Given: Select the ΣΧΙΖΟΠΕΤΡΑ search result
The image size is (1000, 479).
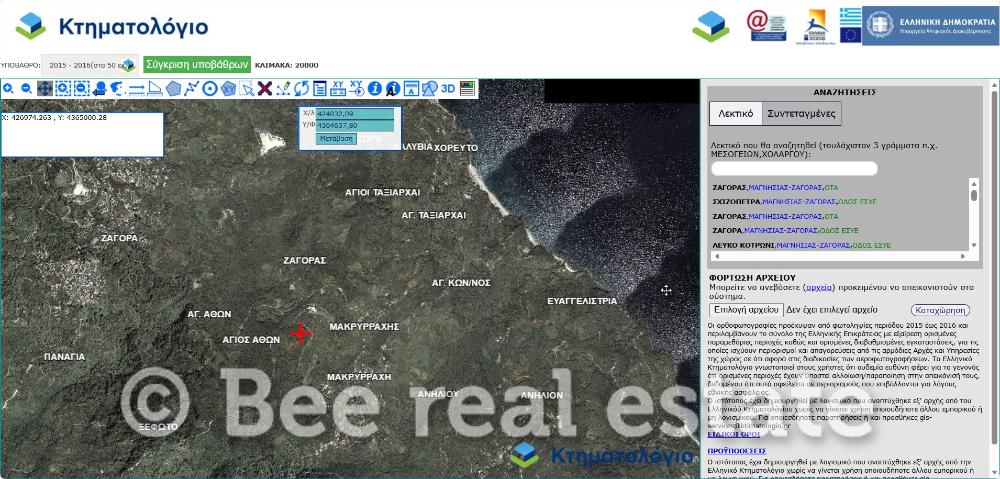Looking at the screenshot, I should (x=730, y=201).
